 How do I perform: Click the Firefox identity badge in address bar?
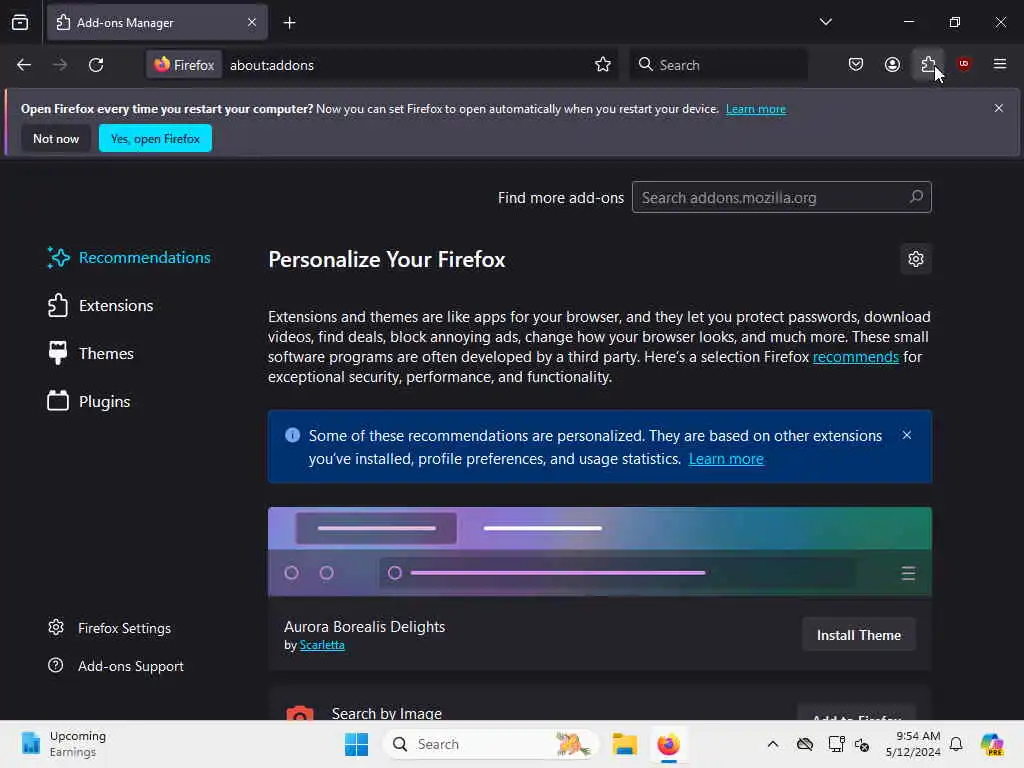tap(184, 65)
